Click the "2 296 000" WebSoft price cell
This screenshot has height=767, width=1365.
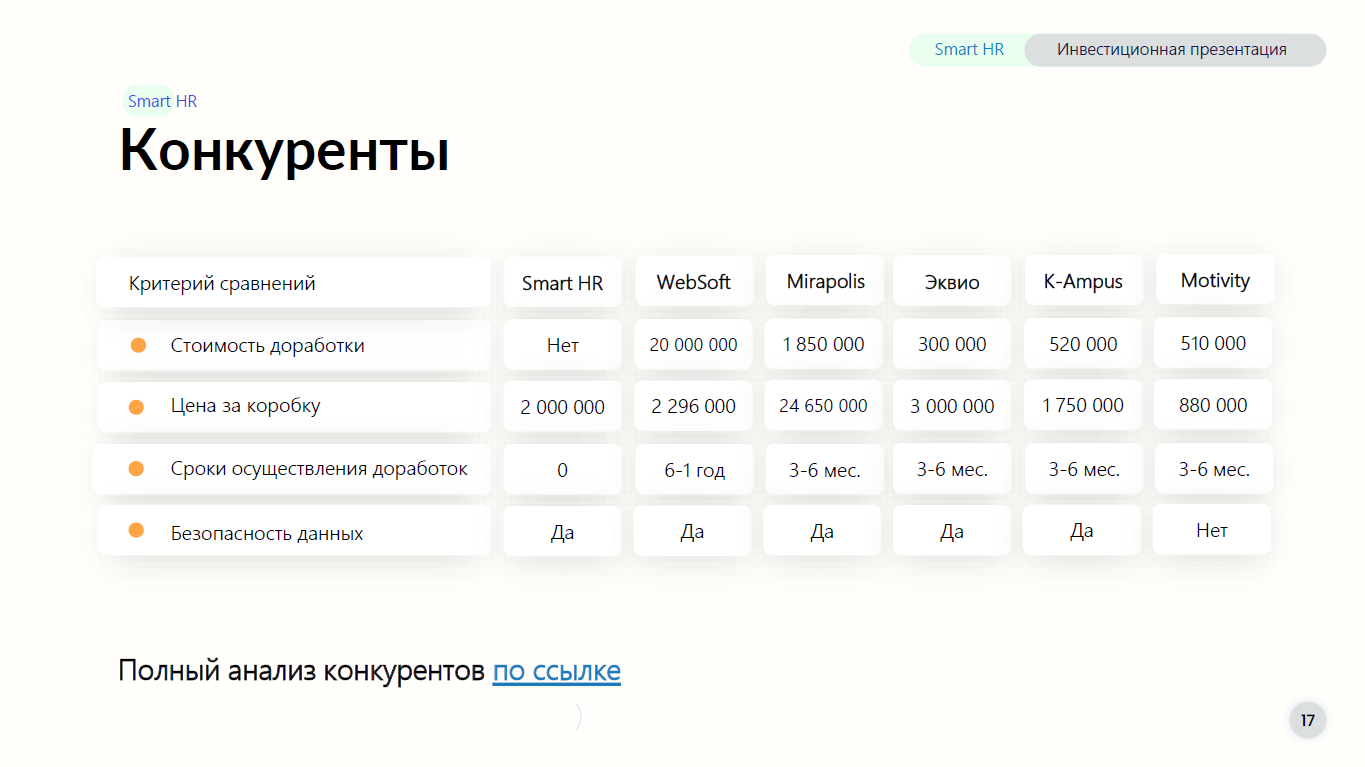[693, 406]
